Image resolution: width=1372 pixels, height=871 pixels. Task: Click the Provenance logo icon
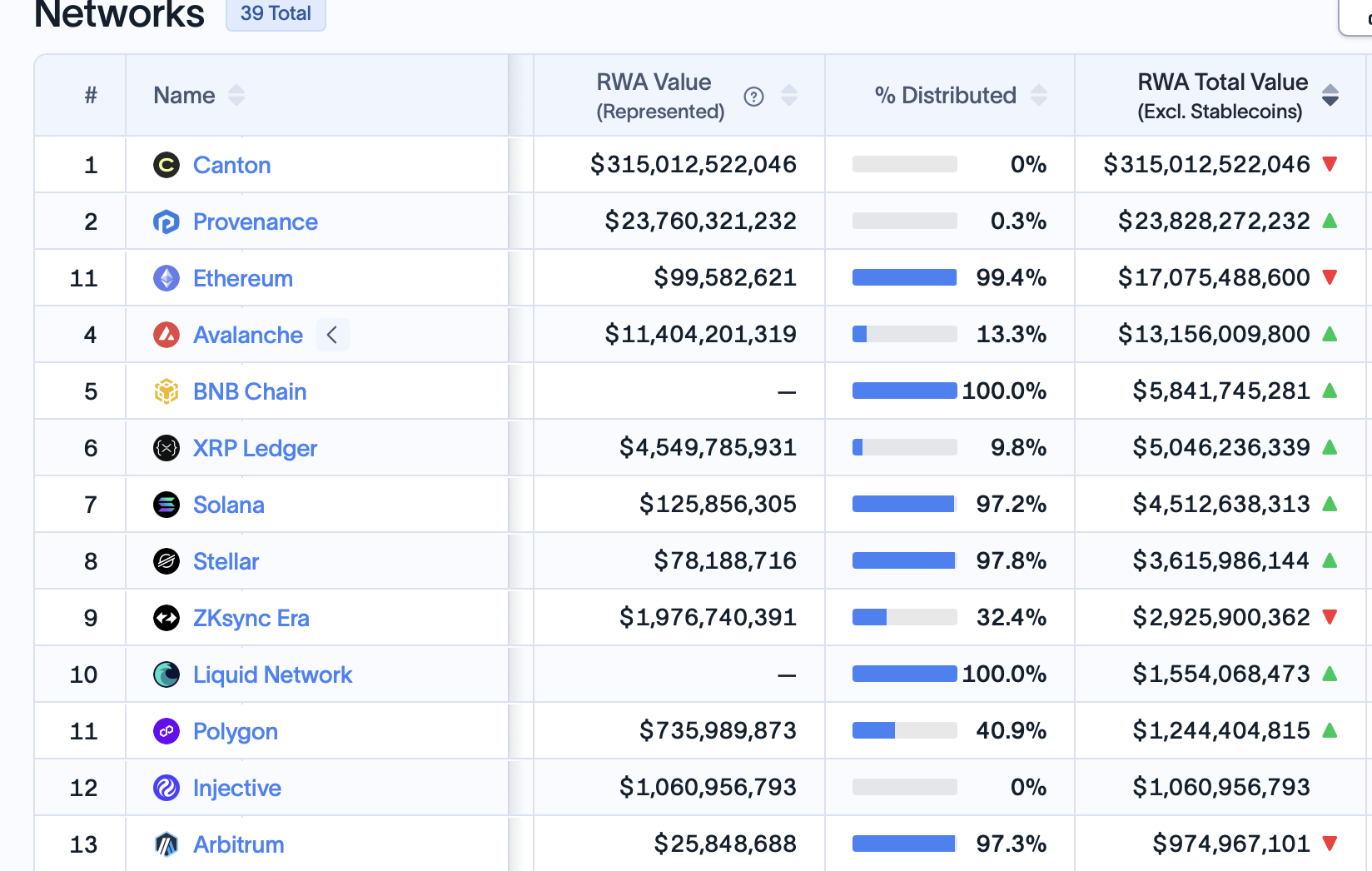tap(167, 221)
